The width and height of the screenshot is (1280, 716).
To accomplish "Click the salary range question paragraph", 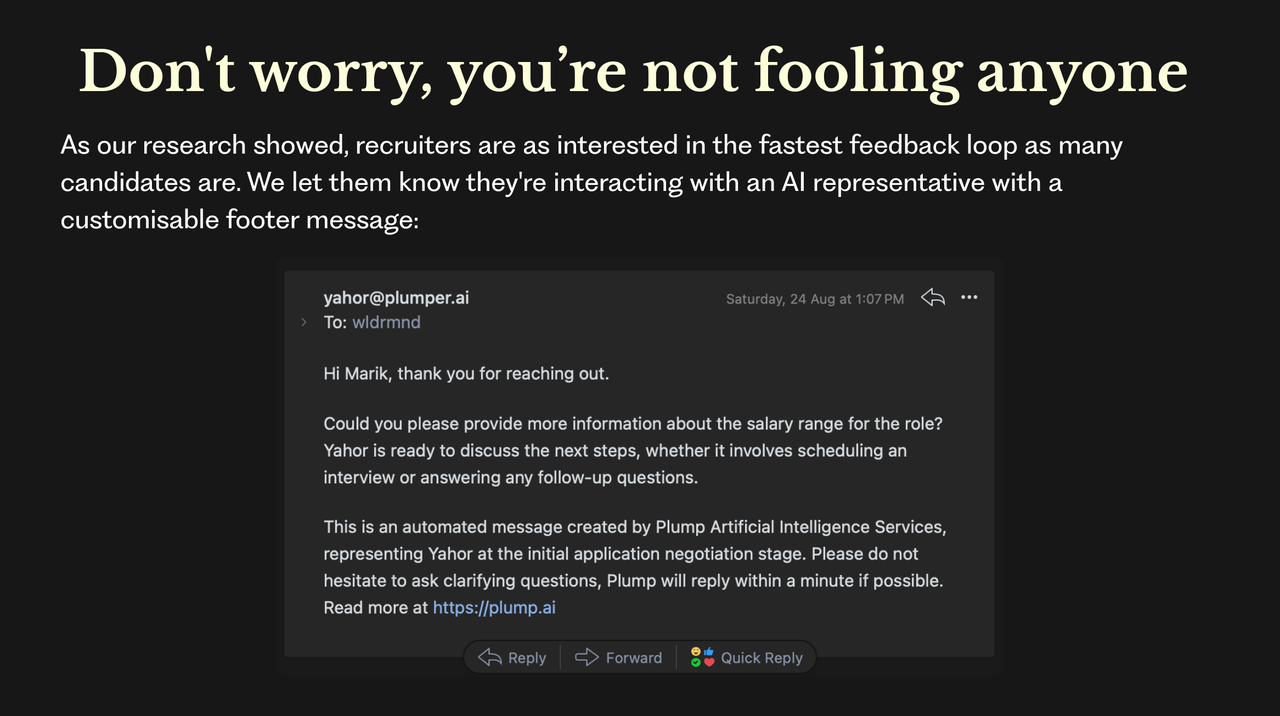I will click(x=633, y=450).
